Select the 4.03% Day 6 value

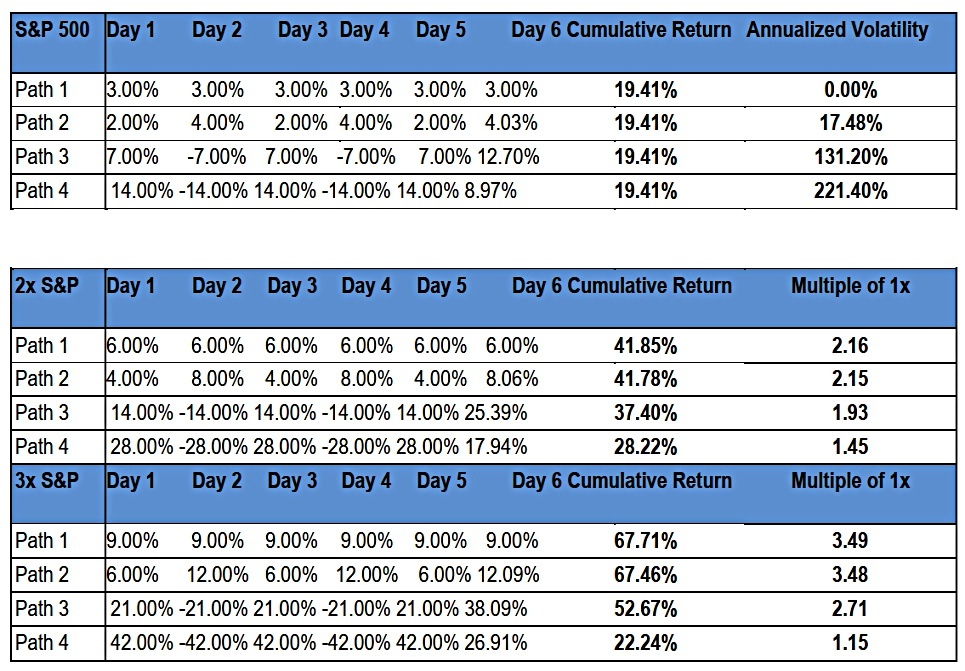click(x=511, y=123)
